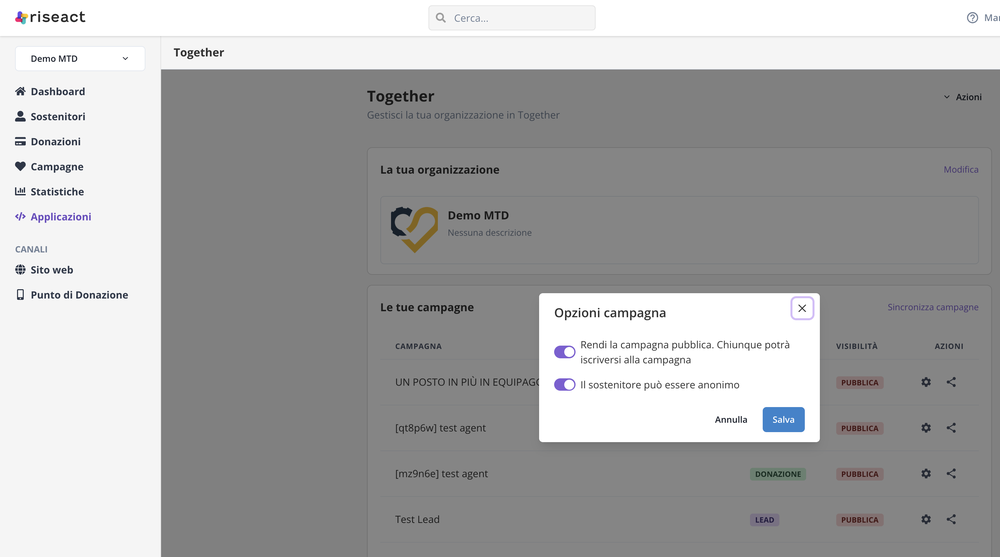The width and height of the screenshot is (1000, 557).
Task: Open the Demo MTD organization dropdown
Action: tap(80, 59)
